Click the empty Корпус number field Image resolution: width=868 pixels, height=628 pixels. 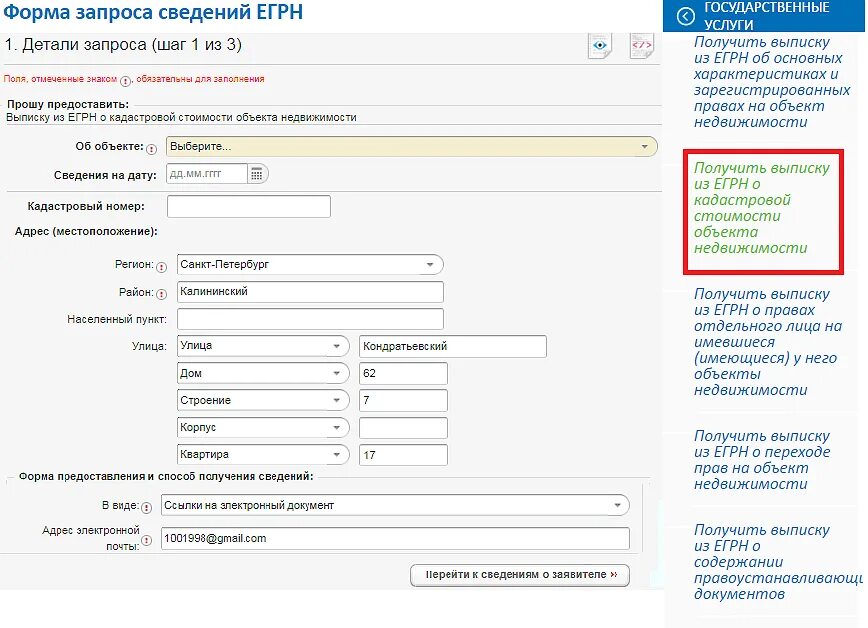click(x=403, y=428)
